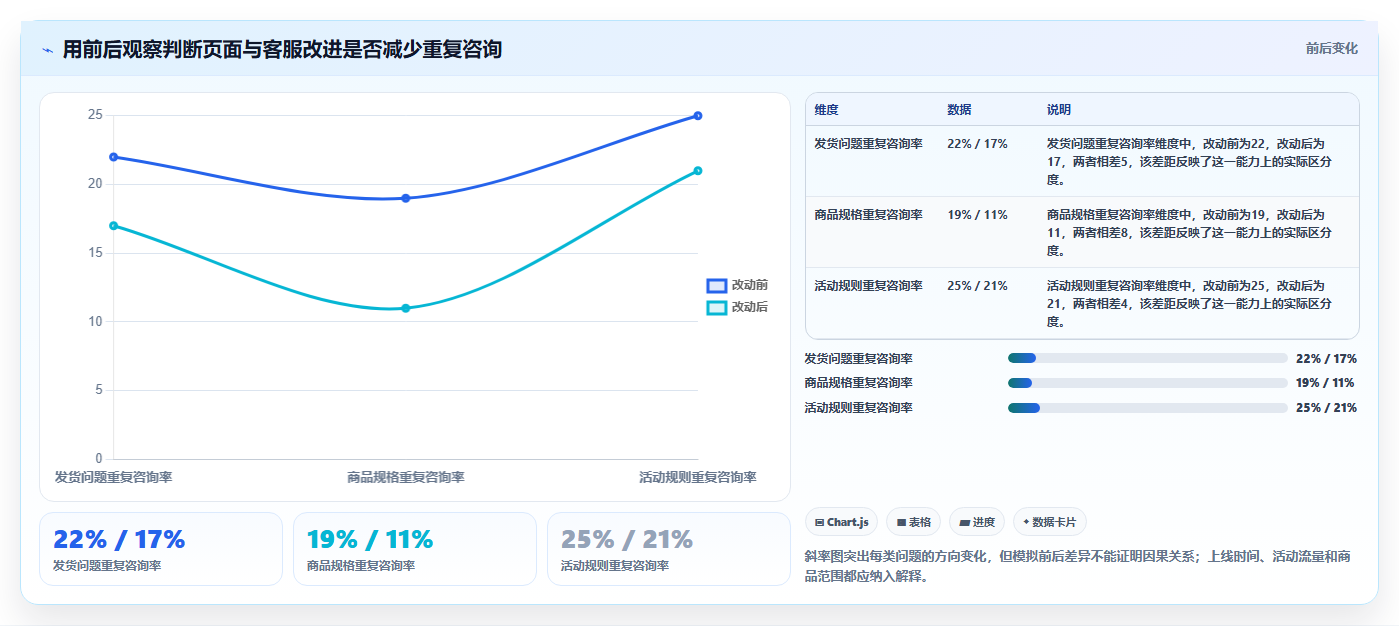This screenshot has height=626, width=1399.
Task: Select the Chart.js tag chip
Action: tap(841, 522)
